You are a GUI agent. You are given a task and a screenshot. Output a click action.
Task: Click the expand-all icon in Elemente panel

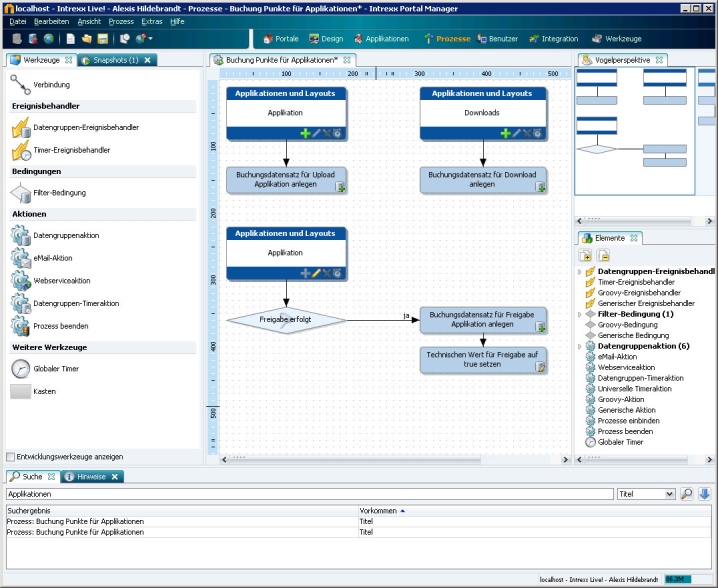[587, 256]
